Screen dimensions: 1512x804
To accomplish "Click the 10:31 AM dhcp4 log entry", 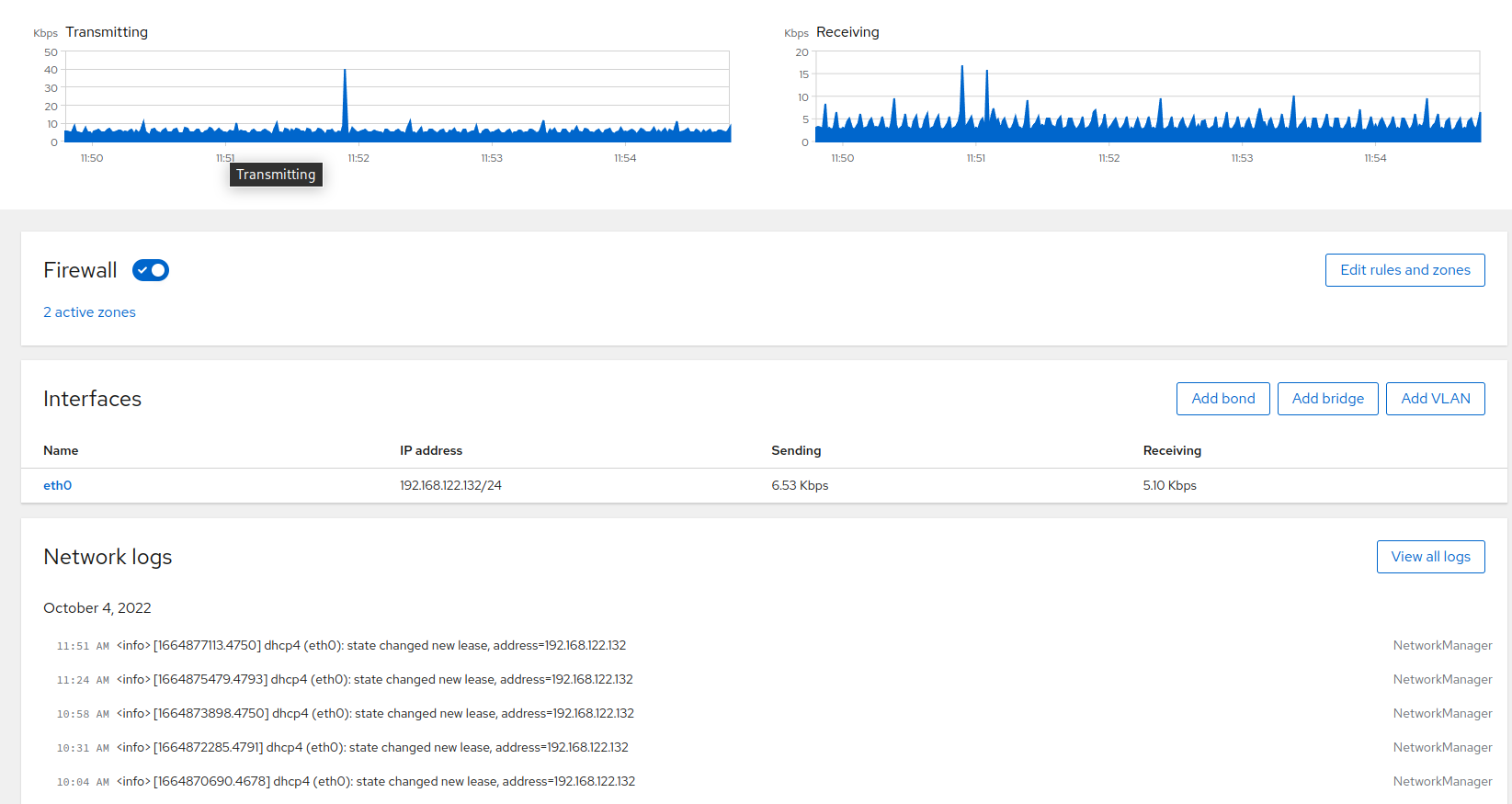I will click(x=372, y=748).
